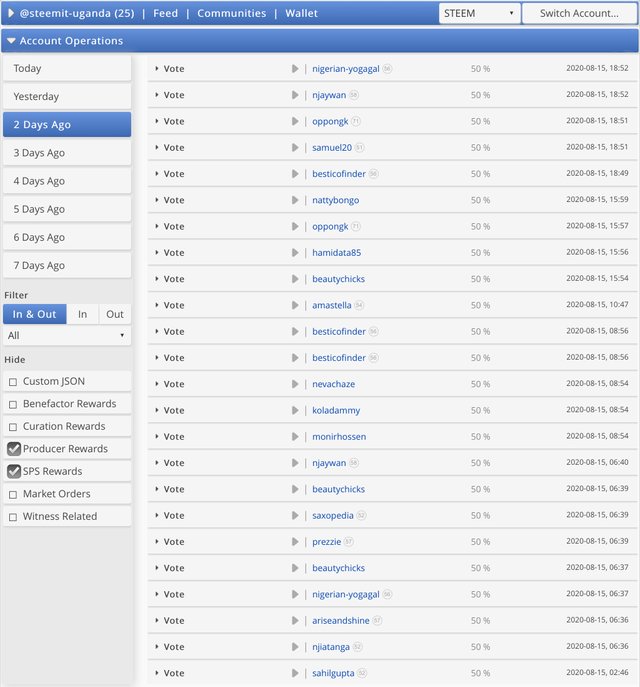Expand the Vote row for hamidata85
The height and width of the screenshot is (687, 640).
pyautogui.click(x=156, y=253)
